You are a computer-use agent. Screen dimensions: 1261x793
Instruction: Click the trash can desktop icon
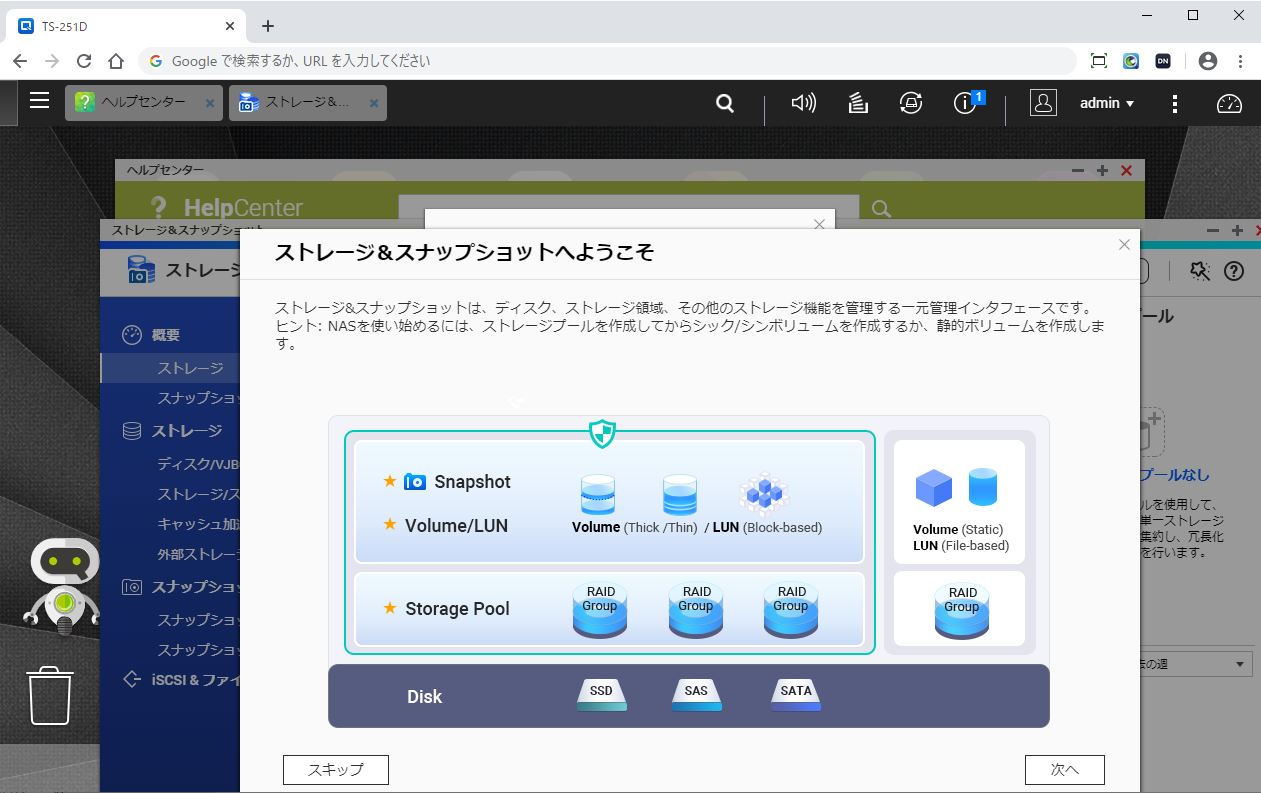[x=50, y=695]
